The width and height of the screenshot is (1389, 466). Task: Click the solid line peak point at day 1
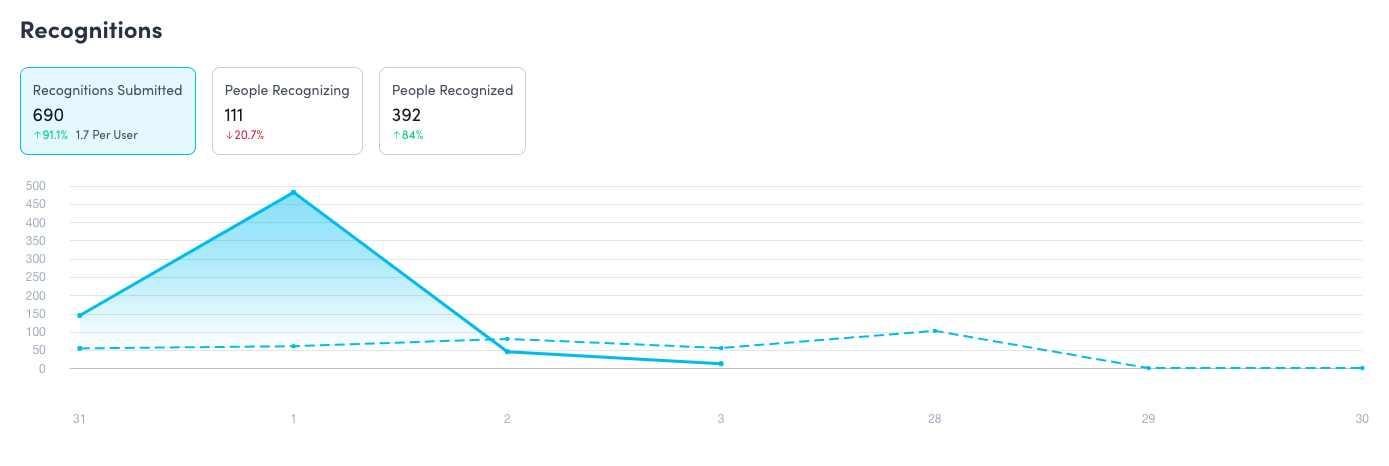point(293,192)
